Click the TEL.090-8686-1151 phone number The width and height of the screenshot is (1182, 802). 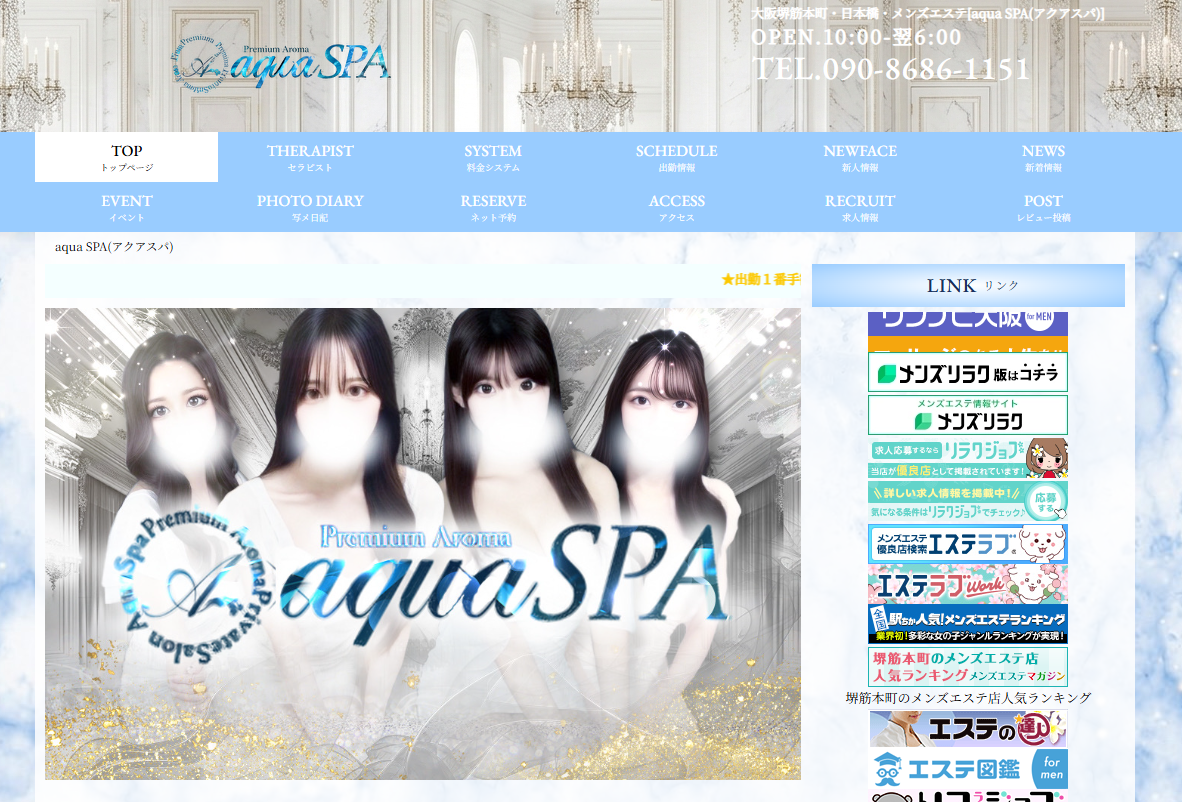[891, 69]
